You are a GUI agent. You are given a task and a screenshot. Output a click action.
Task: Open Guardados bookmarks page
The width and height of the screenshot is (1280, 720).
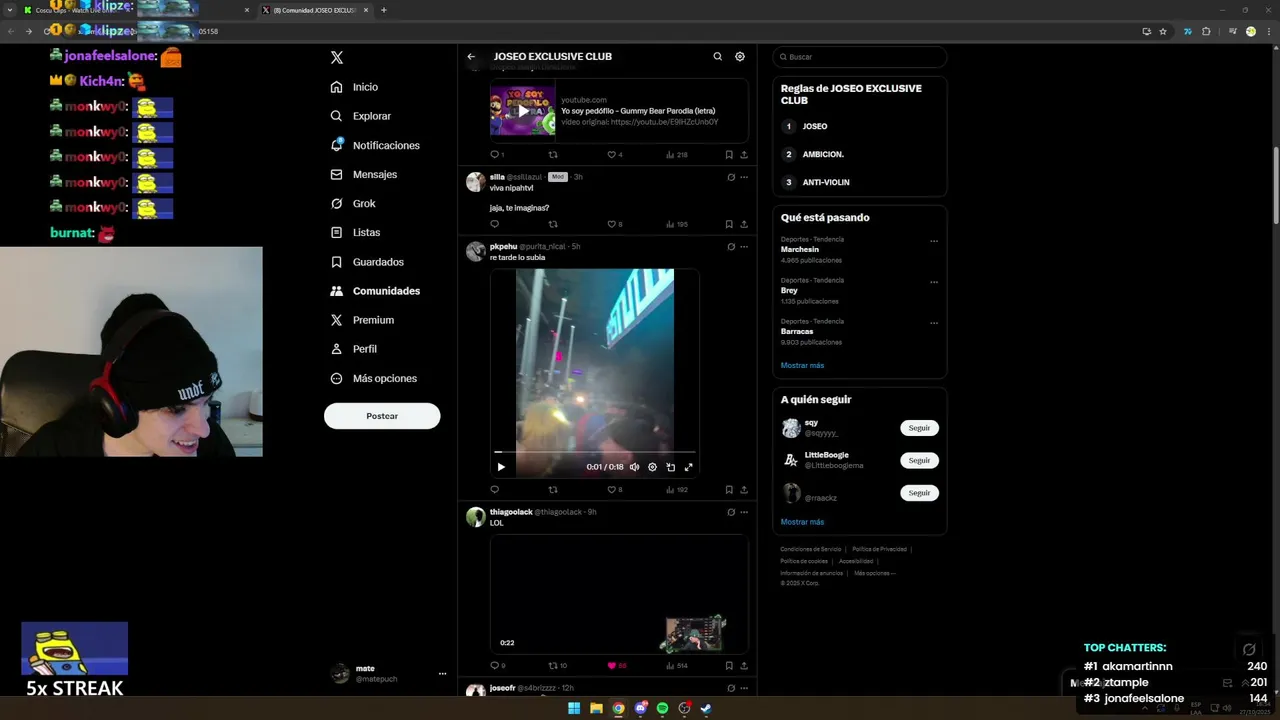(367, 262)
